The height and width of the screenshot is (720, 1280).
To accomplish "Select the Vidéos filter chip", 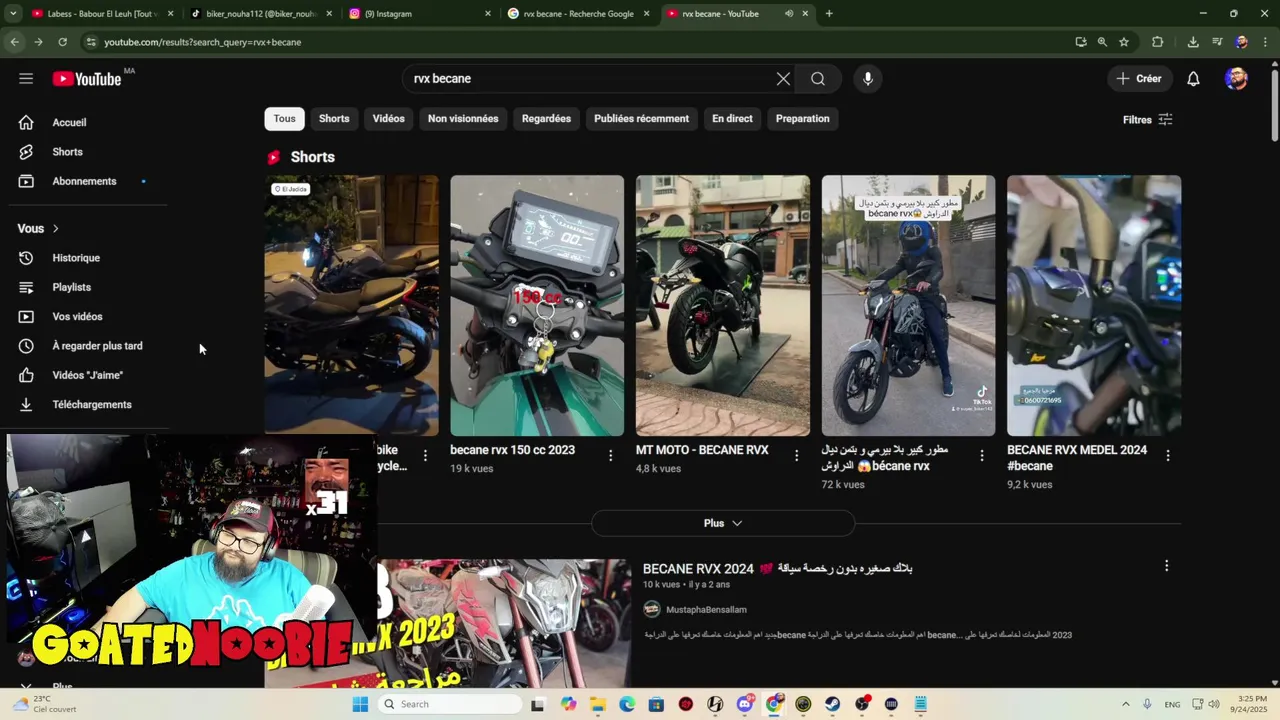I will point(389,118).
